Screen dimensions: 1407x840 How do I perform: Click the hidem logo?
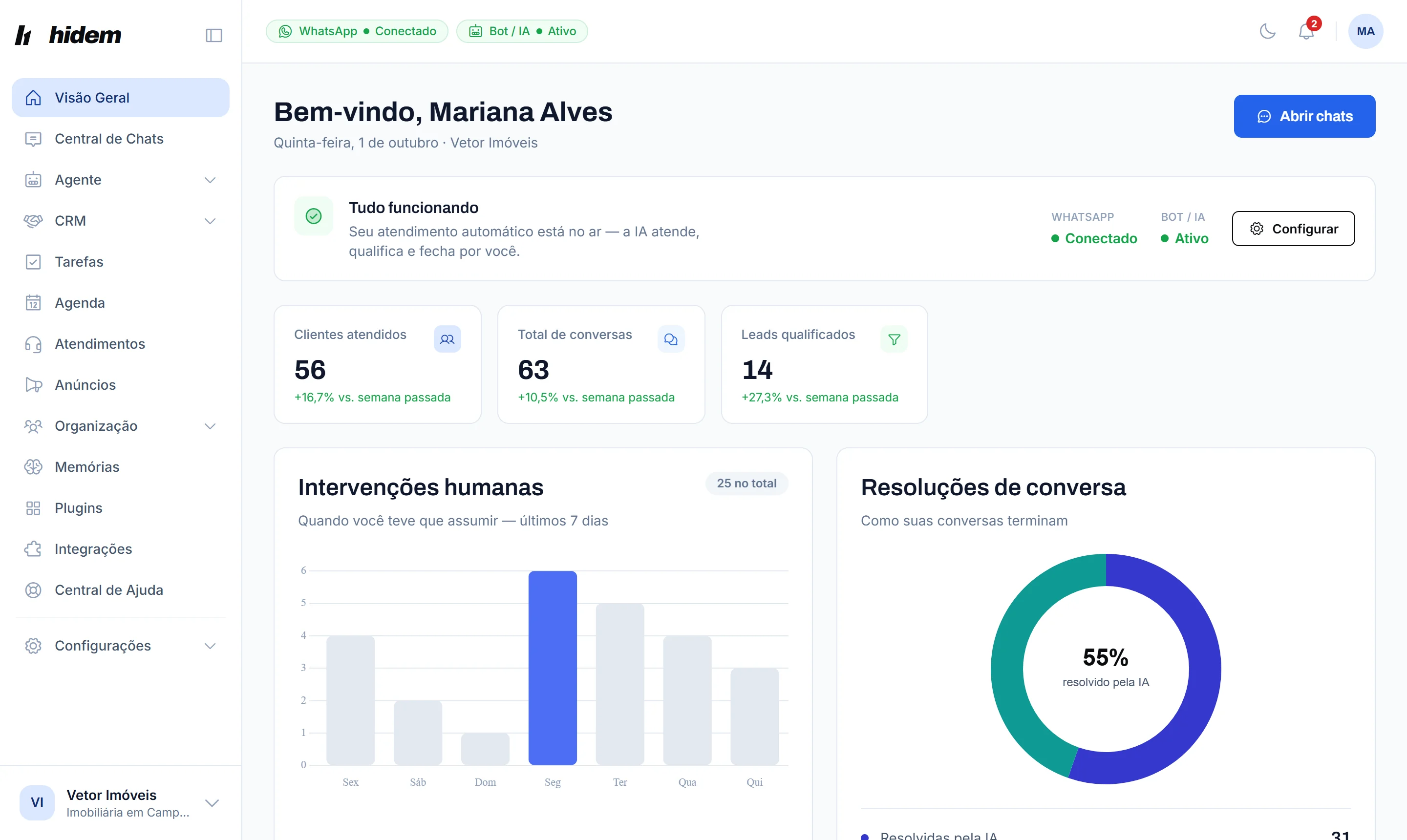tap(68, 35)
